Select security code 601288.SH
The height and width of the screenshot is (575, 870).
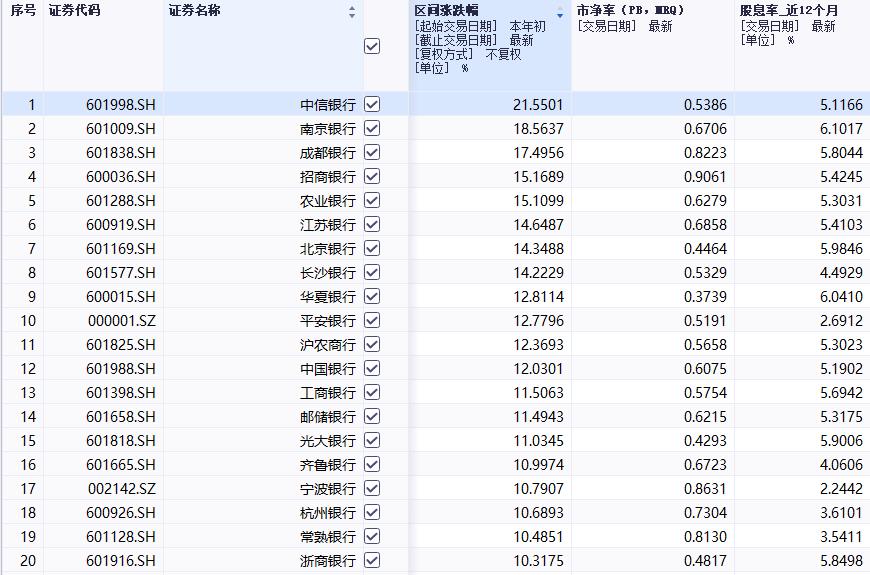tap(120, 200)
